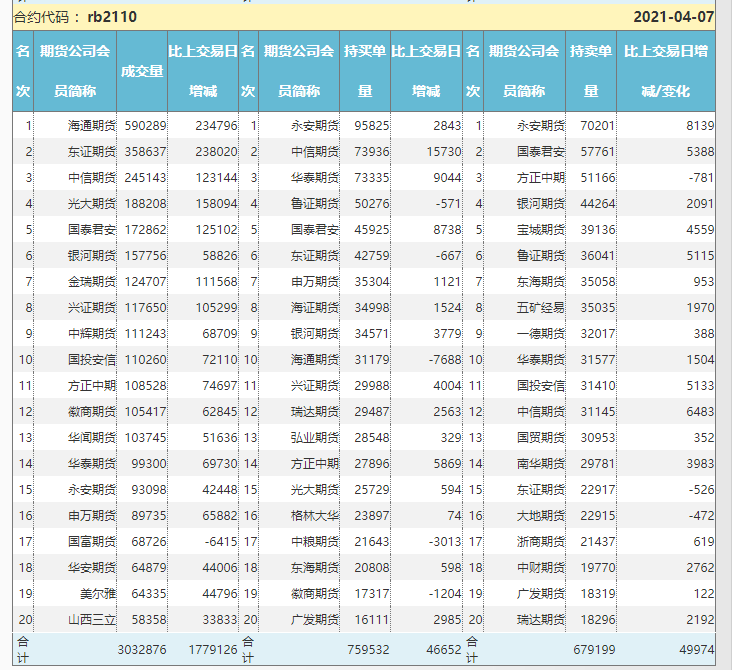Select 华闻期货 in the volume list
This screenshot has height=670, width=740.
coord(92,437)
